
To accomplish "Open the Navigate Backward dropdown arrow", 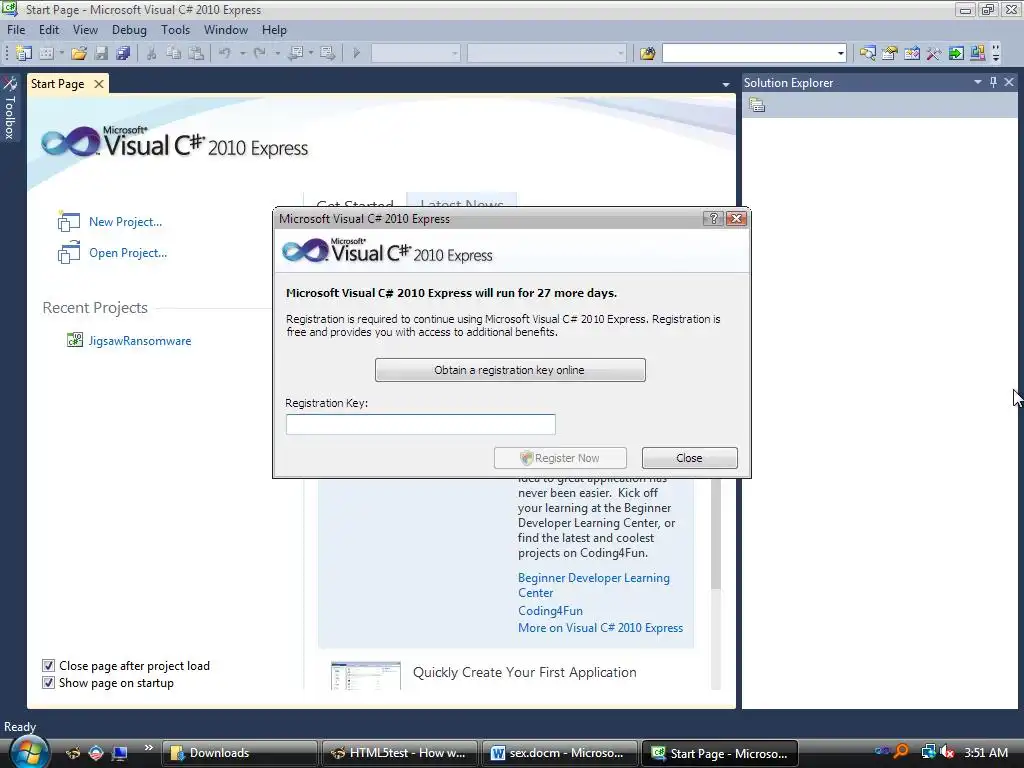I will (311, 53).
